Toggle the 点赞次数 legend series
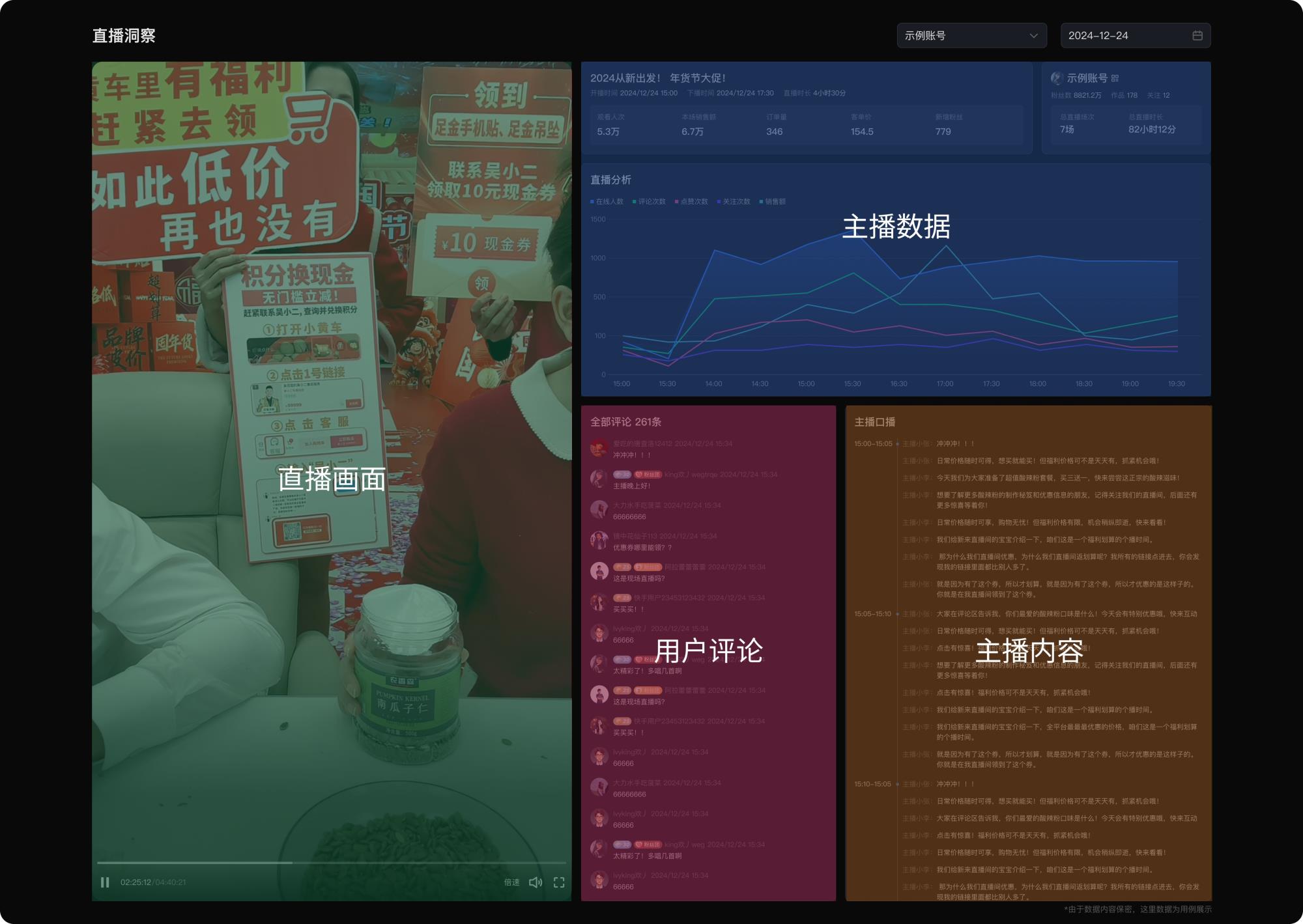This screenshot has height=924, width=1303. tap(691, 202)
